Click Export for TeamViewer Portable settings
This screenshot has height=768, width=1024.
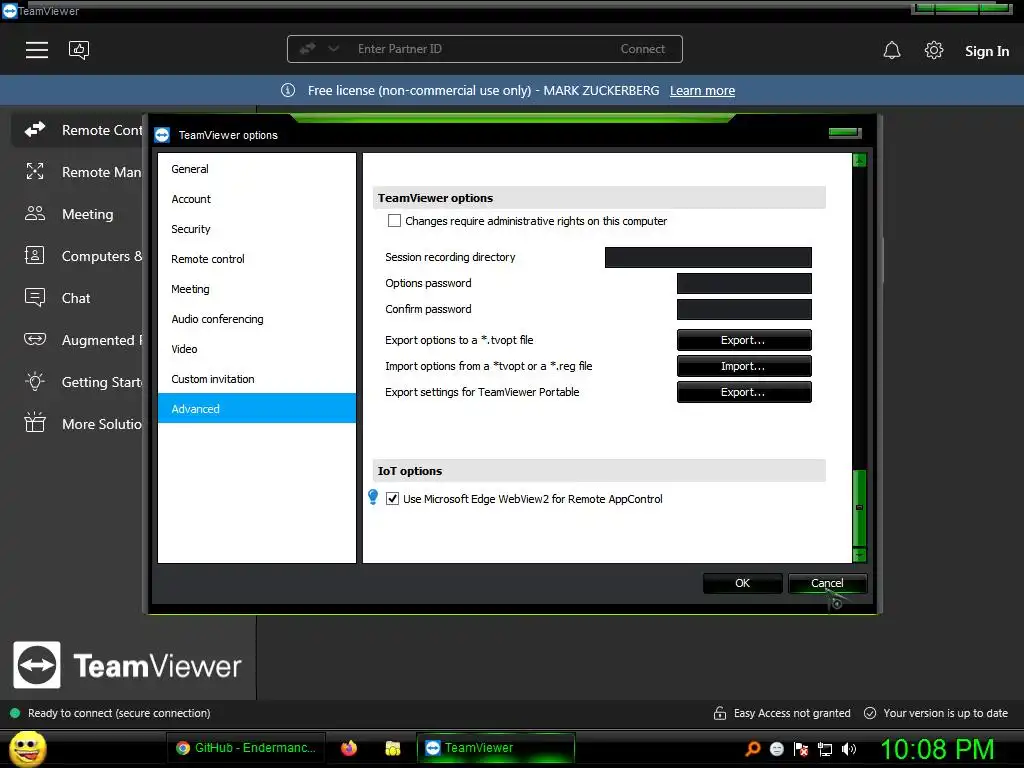[744, 392]
